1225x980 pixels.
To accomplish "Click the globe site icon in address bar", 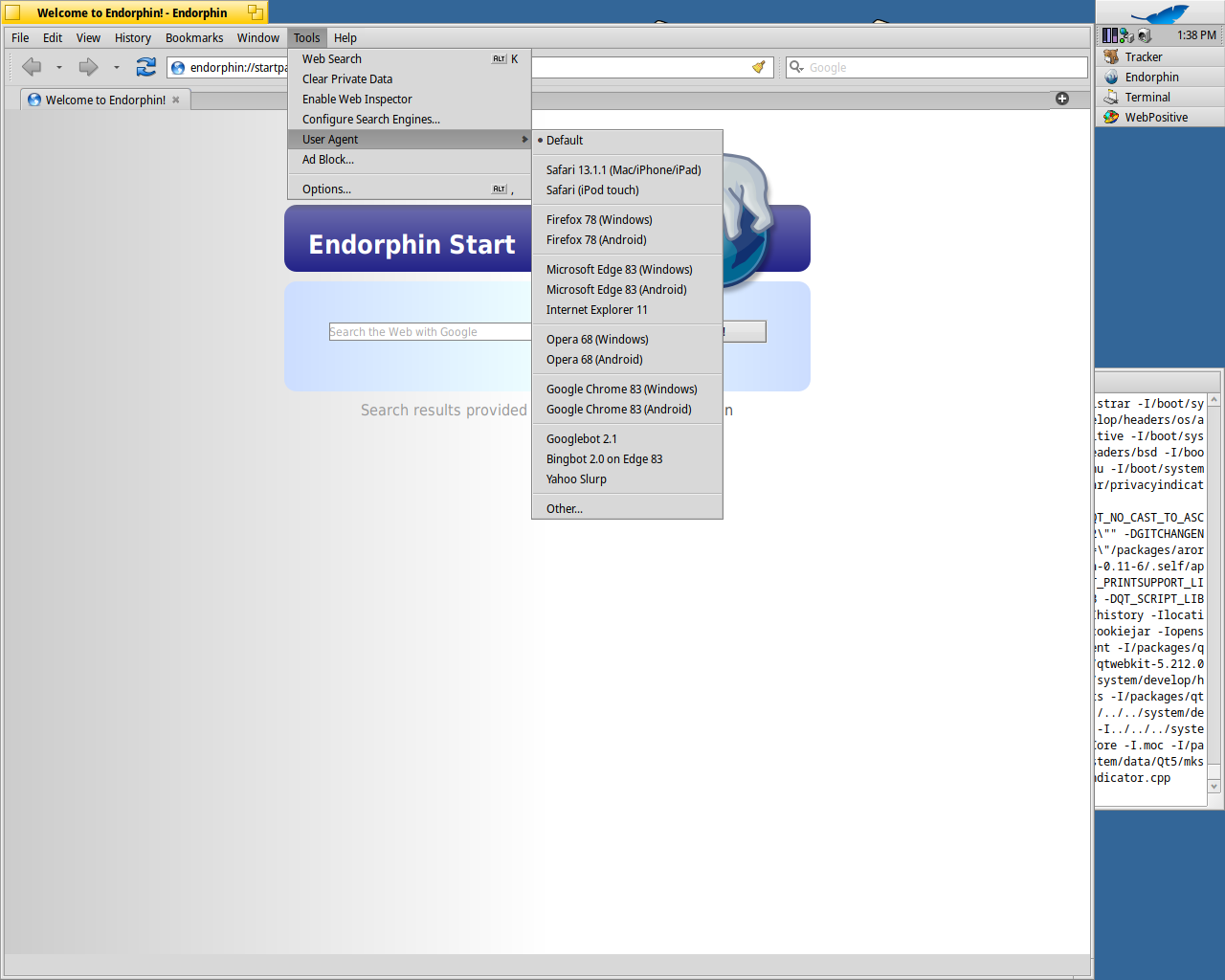I will point(178,68).
